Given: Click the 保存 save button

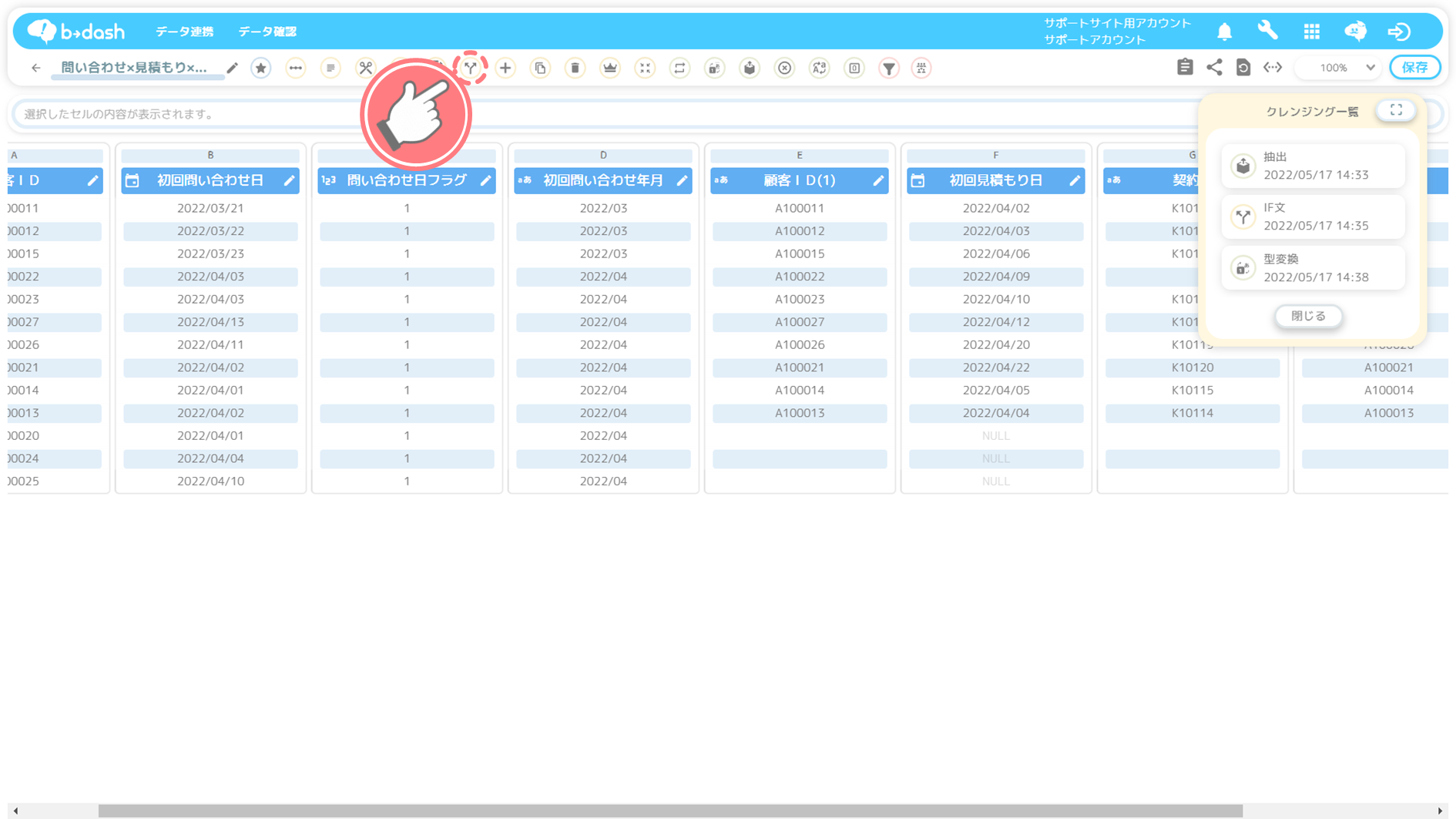Looking at the screenshot, I should pyautogui.click(x=1414, y=67).
